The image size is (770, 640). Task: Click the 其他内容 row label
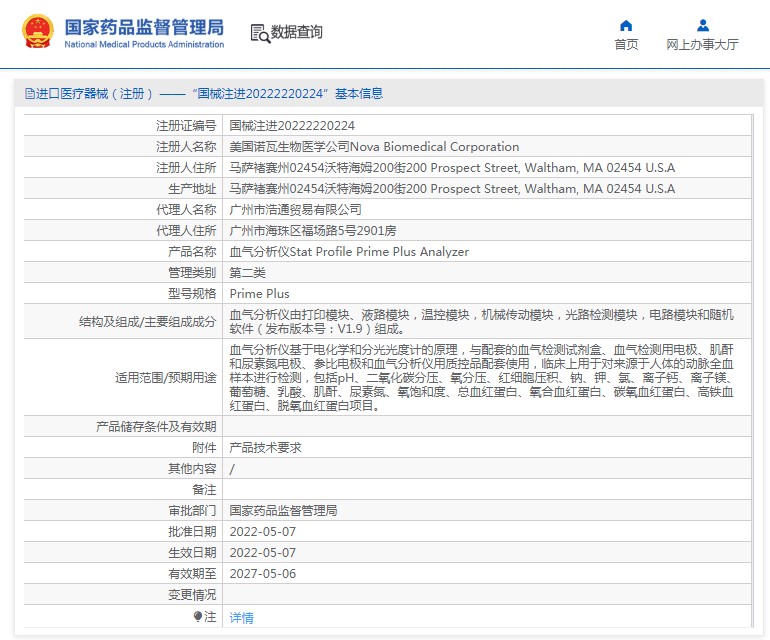[192, 469]
